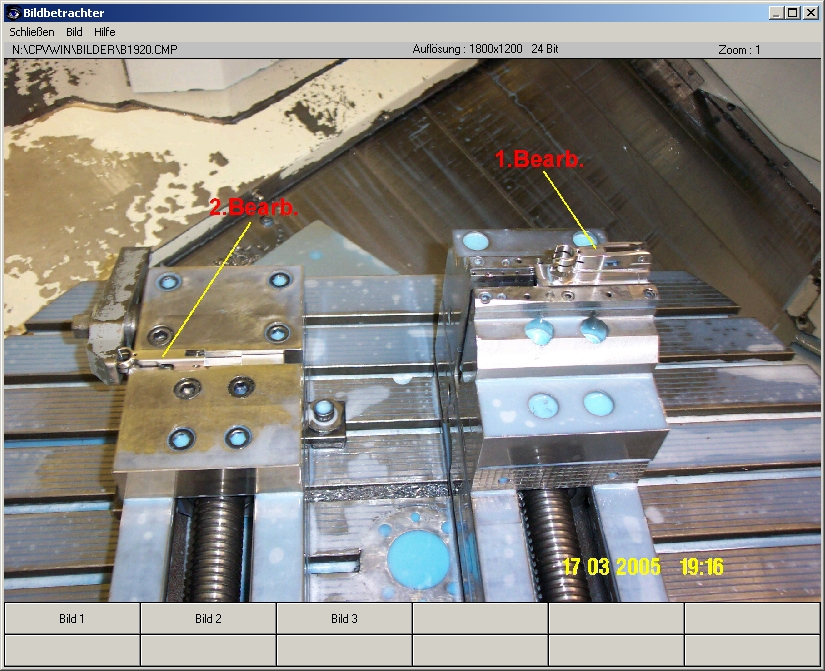This screenshot has width=825, height=671.
Task: Select the Bild 3 button
Action: pyautogui.click(x=344, y=618)
